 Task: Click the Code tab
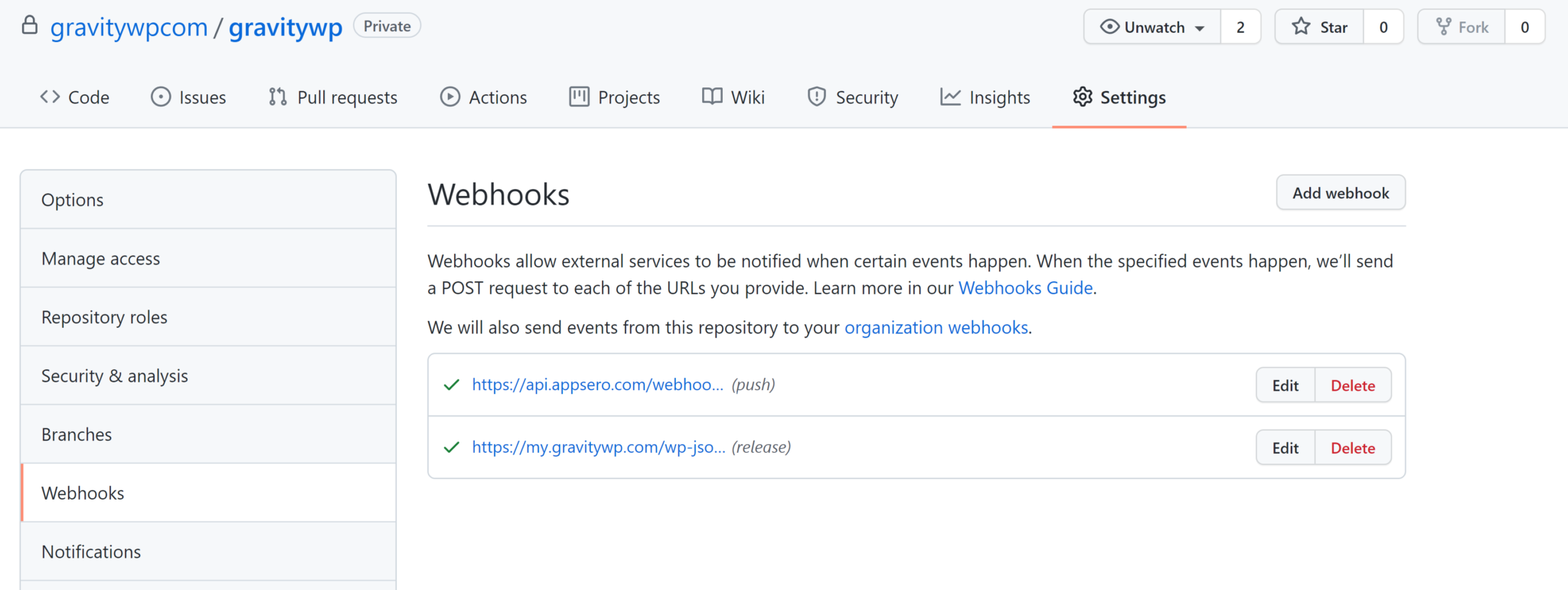coord(74,97)
